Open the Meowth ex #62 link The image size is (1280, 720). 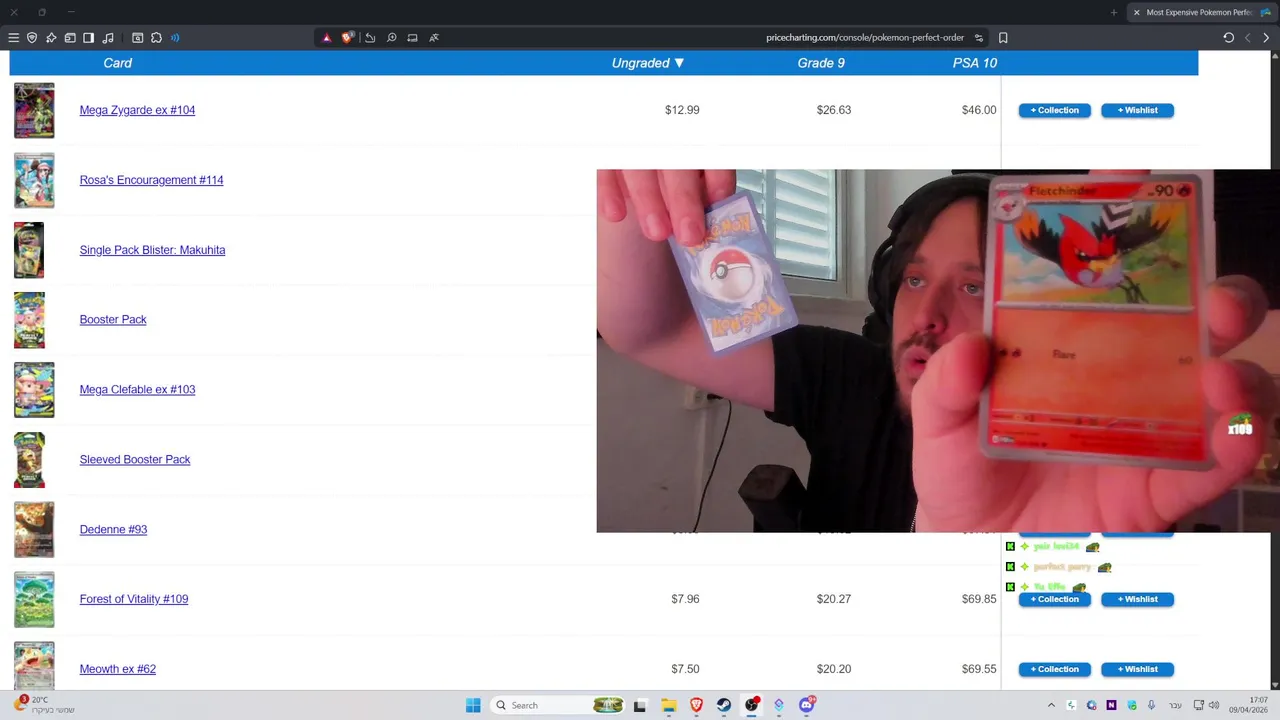118,669
